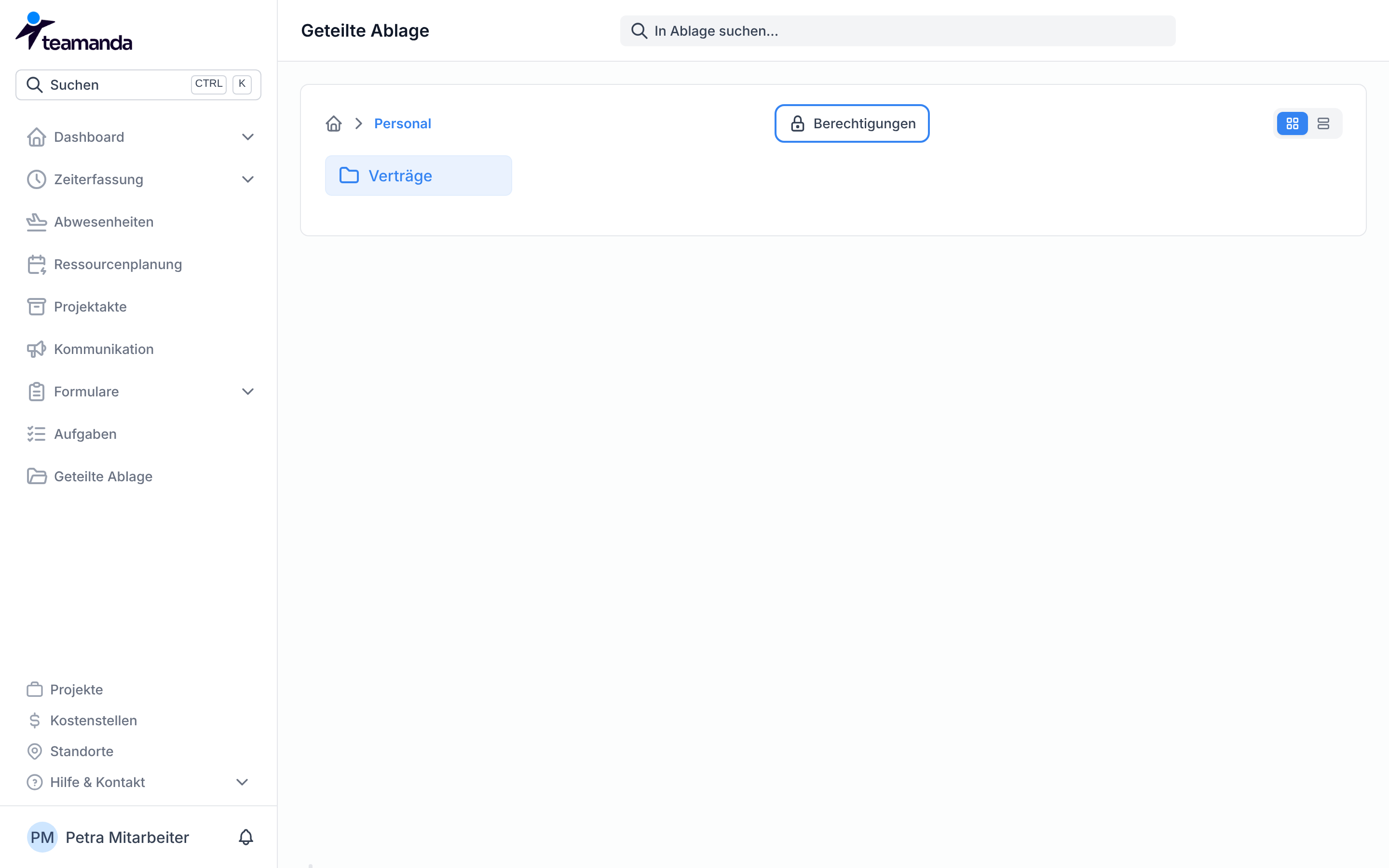1389x868 pixels.
Task: Open the Kostenstellen link
Action: [x=94, y=720]
